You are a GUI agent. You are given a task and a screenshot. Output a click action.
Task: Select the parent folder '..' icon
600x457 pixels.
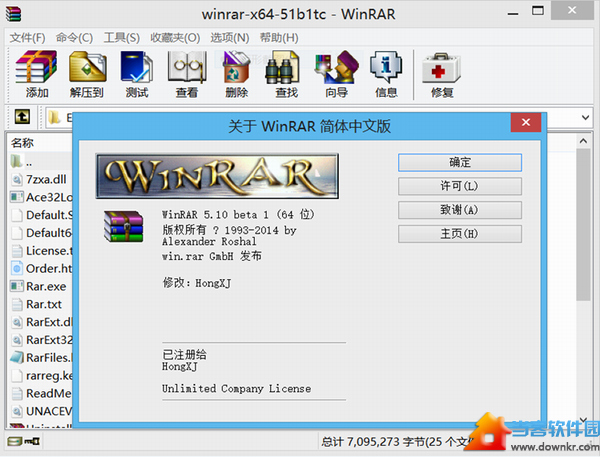[x=16, y=161]
